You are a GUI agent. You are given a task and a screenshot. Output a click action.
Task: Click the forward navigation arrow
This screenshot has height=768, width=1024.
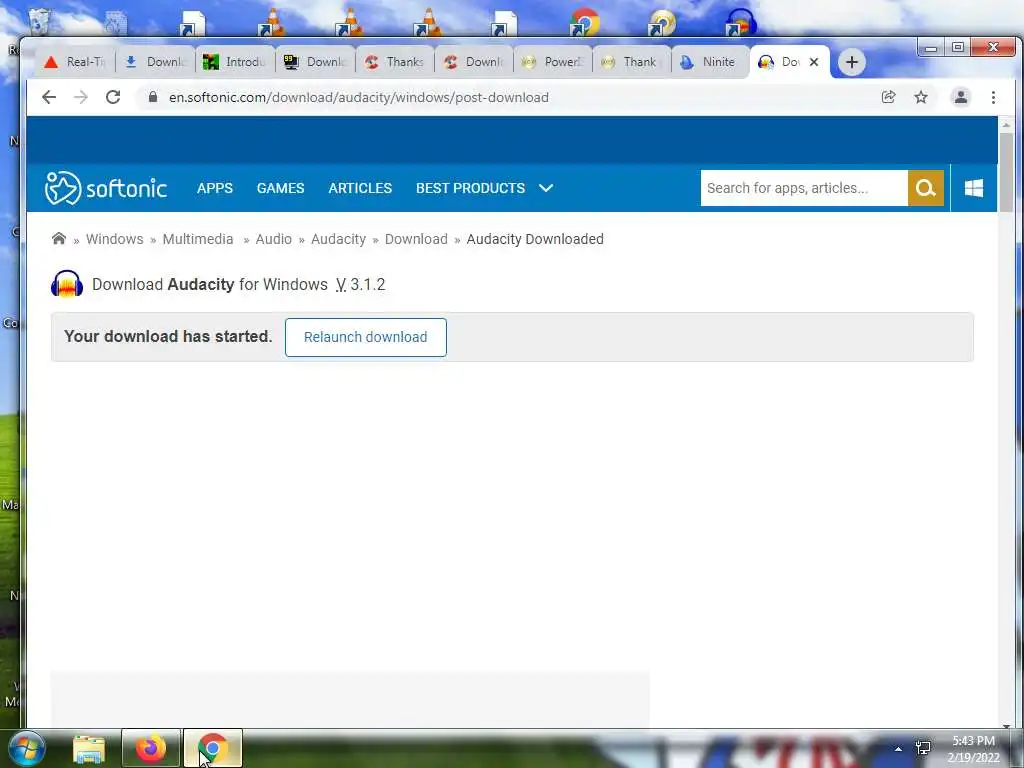click(80, 97)
